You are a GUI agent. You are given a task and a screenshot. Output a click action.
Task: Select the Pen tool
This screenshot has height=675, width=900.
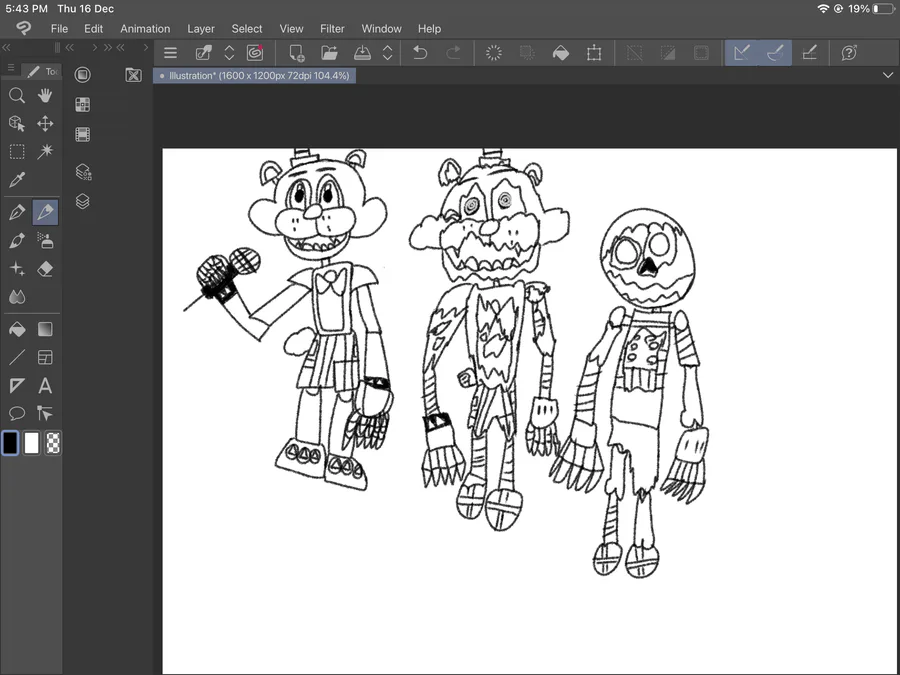coord(17,212)
